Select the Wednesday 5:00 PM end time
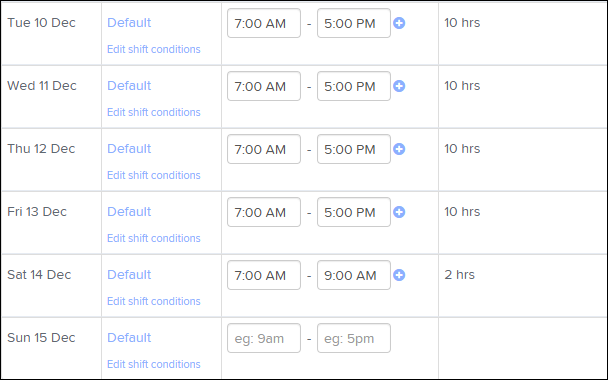The width and height of the screenshot is (608, 380). click(x=354, y=86)
